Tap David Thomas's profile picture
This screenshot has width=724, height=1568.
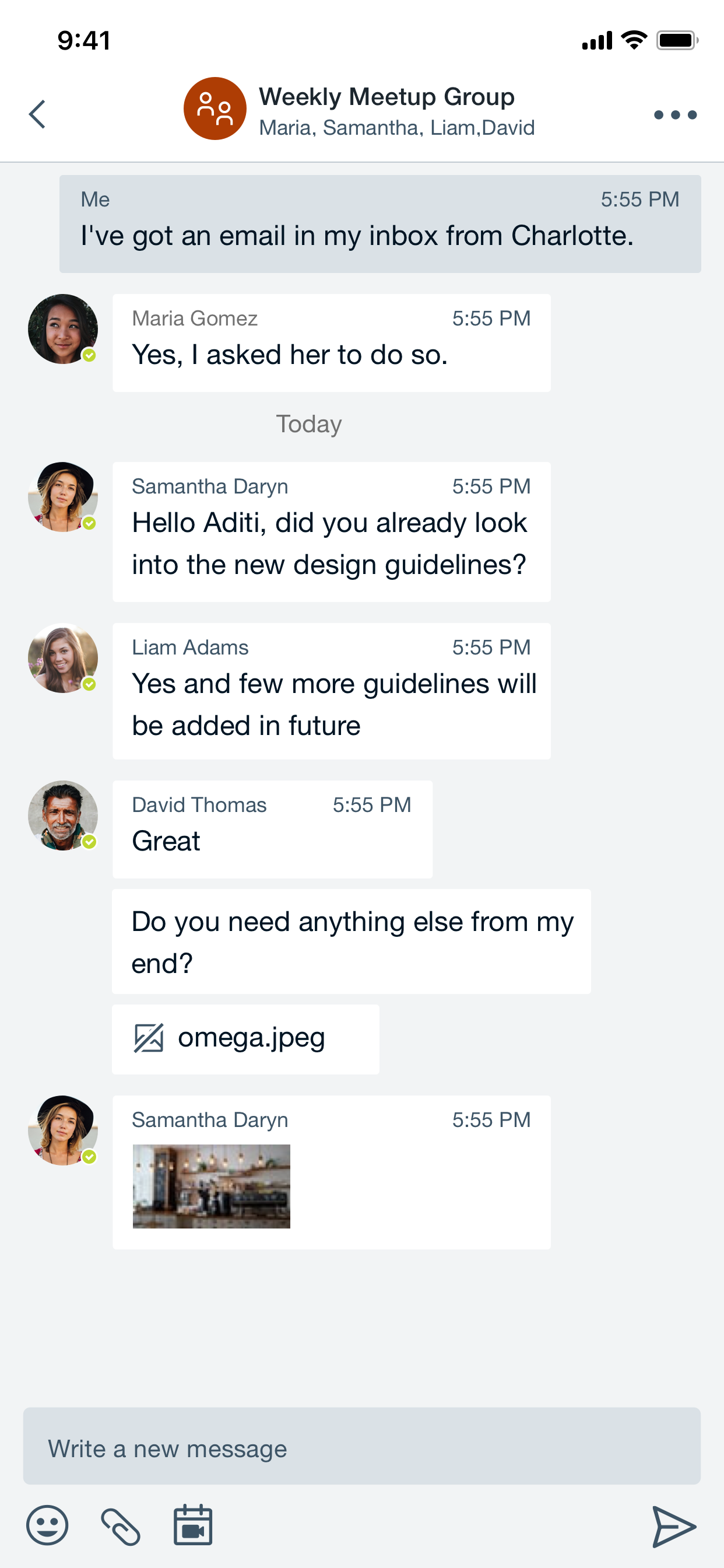(x=64, y=815)
